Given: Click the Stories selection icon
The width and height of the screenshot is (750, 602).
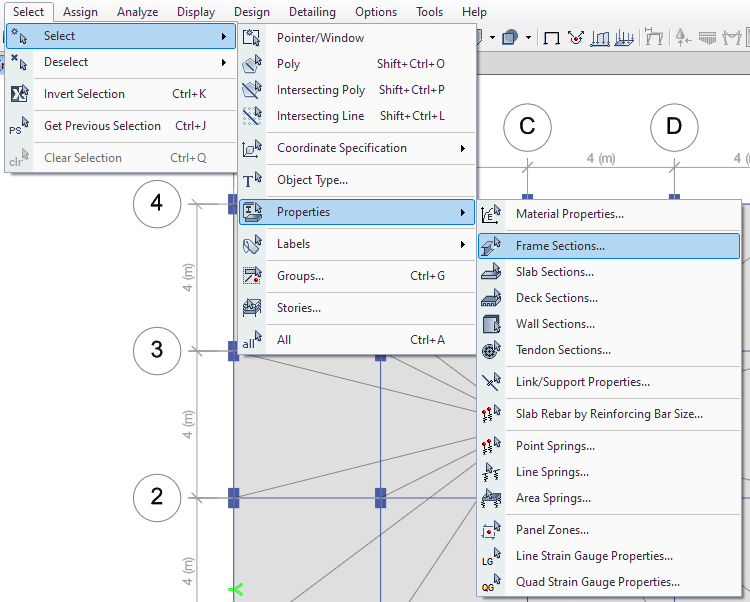Looking at the screenshot, I should (252, 308).
